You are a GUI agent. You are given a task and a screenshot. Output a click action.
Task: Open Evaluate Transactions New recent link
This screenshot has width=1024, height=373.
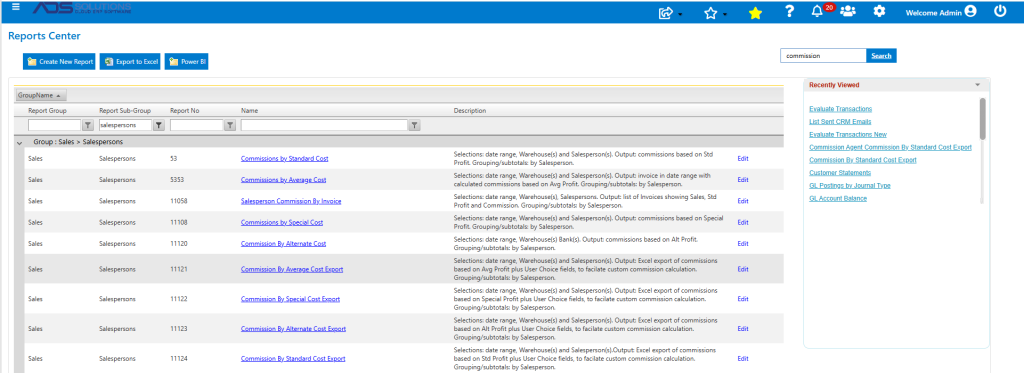tap(848, 135)
